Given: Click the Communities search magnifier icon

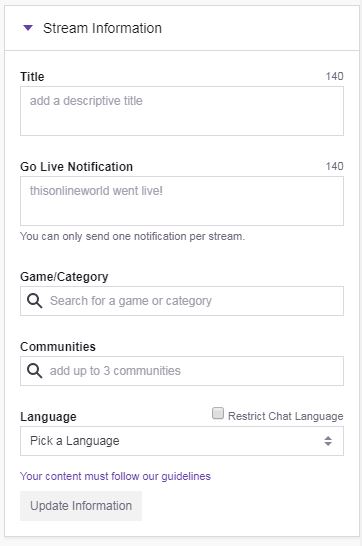Looking at the screenshot, I should (35, 371).
